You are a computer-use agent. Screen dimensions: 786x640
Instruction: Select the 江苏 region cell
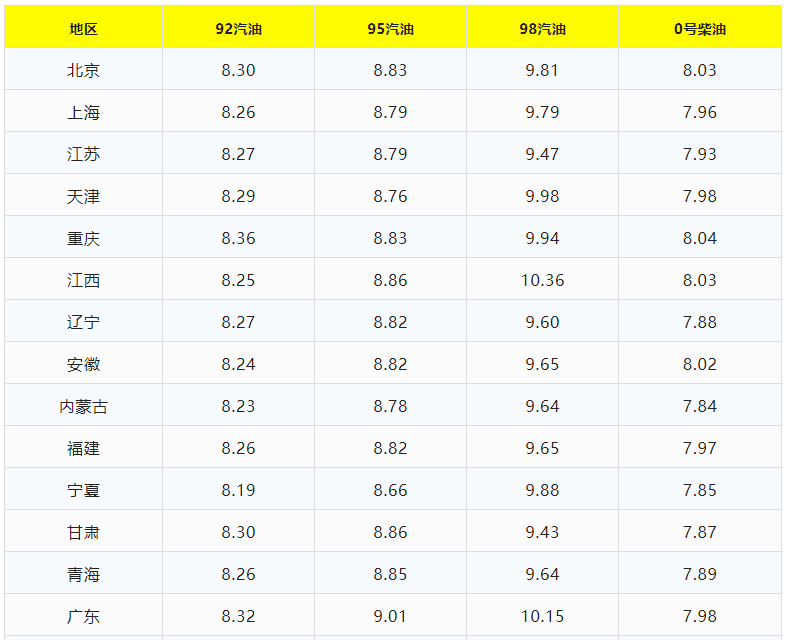coord(83,154)
